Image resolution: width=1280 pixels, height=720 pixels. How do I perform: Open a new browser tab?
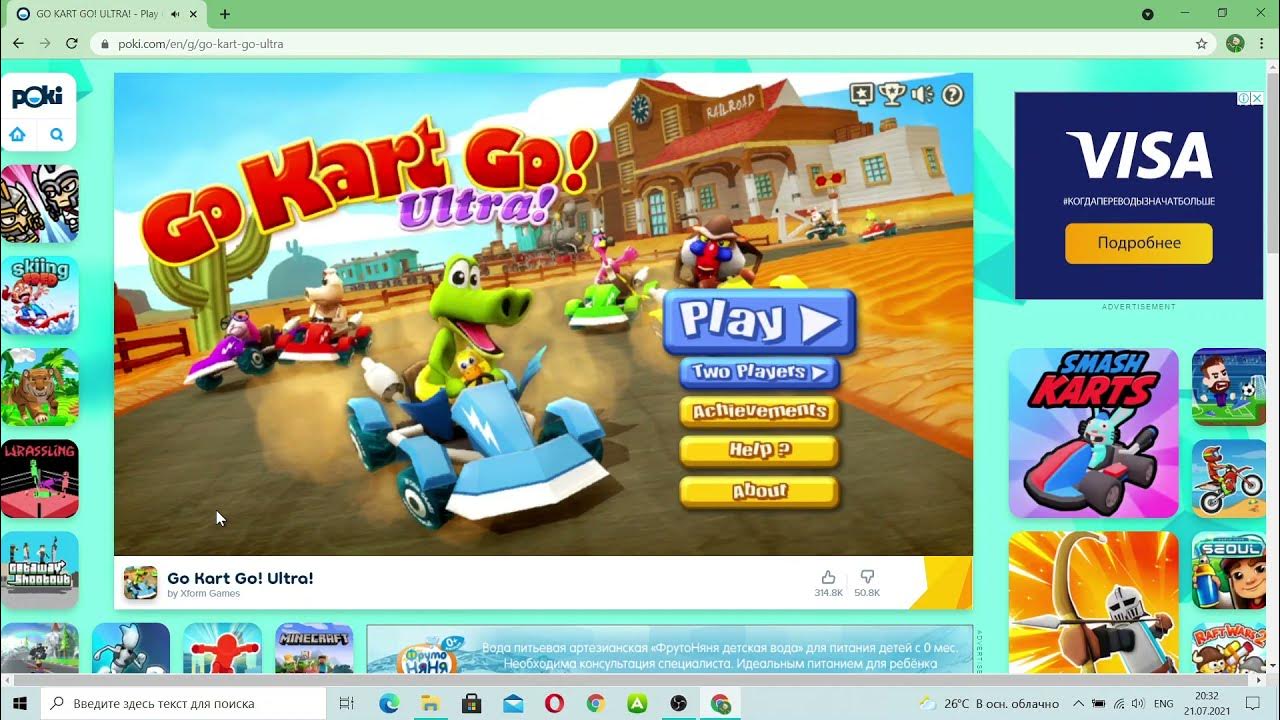click(225, 14)
